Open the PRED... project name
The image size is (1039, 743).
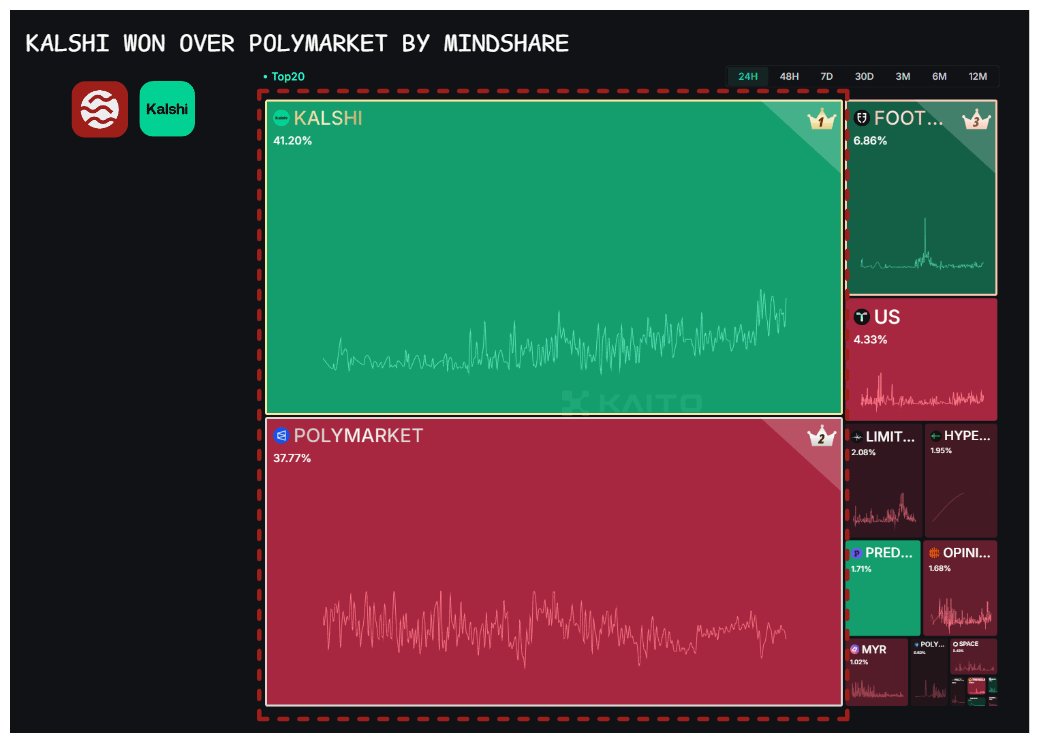click(x=889, y=553)
